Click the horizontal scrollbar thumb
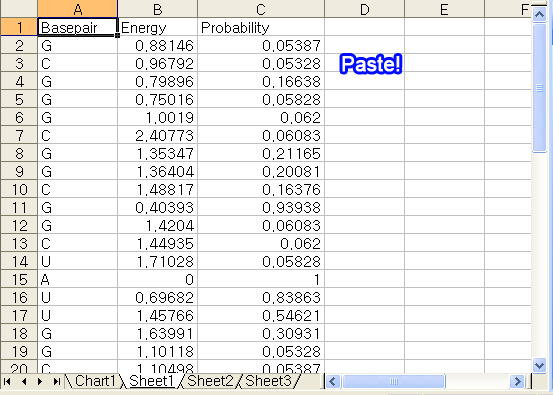This screenshot has width=553, height=395. pyautogui.click(x=394, y=381)
